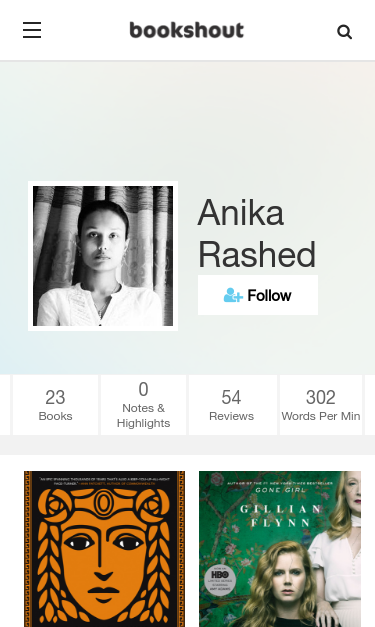This screenshot has height=627, width=375.
Task: Open the orange Greek mask book cover
Action: coord(104,549)
